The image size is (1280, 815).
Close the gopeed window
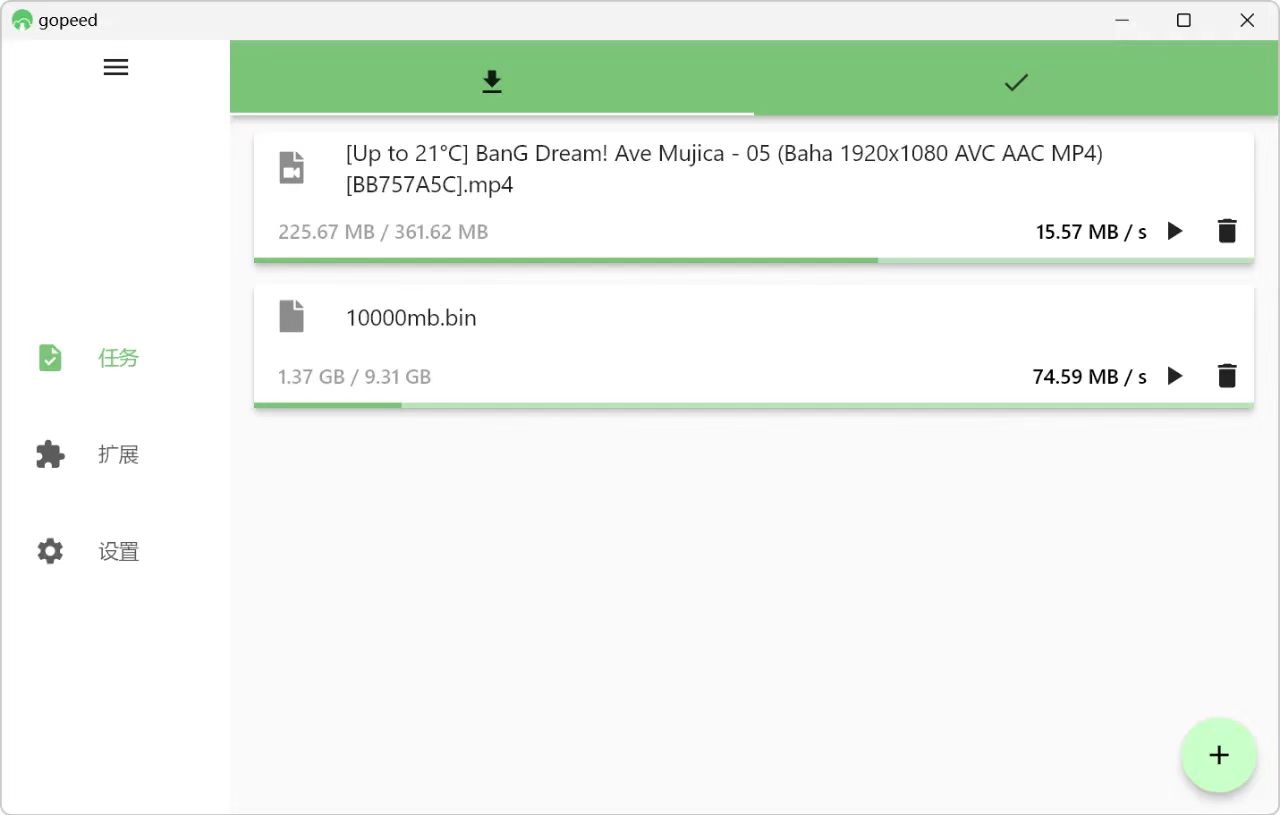click(x=1247, y=20)
